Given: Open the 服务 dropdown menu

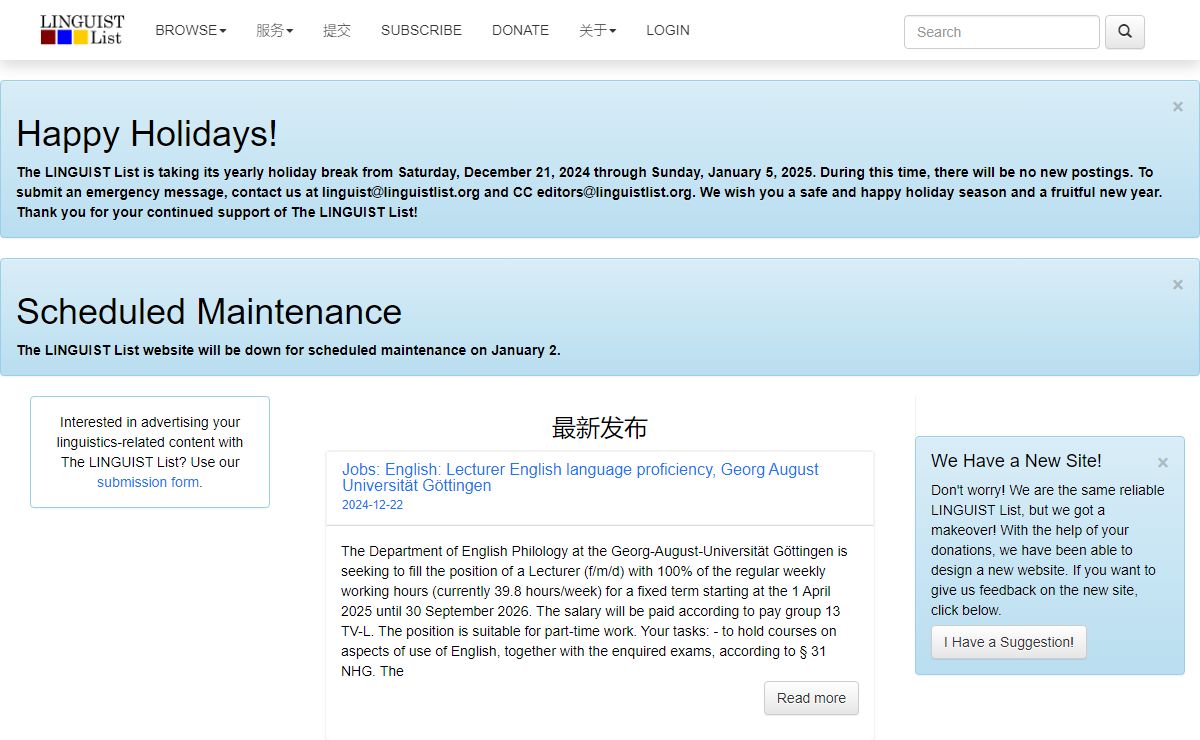Looking at the screenshot, I should [x=275, y=30].
